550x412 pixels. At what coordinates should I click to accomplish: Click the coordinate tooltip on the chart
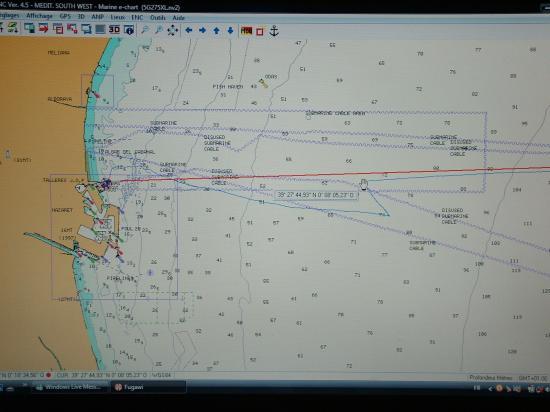pos(316,195)
